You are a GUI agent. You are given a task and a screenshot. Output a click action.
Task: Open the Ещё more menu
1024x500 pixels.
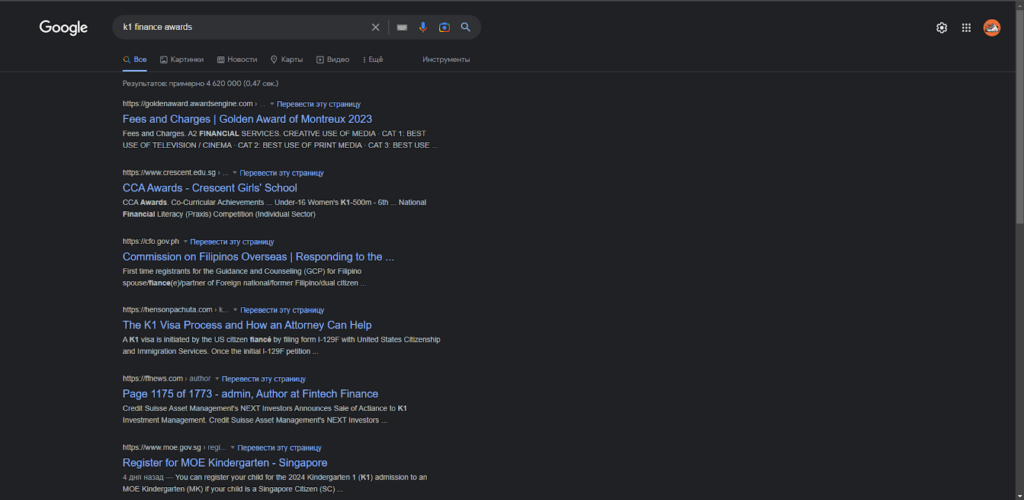pyautogui.click(x=373, y=59)
